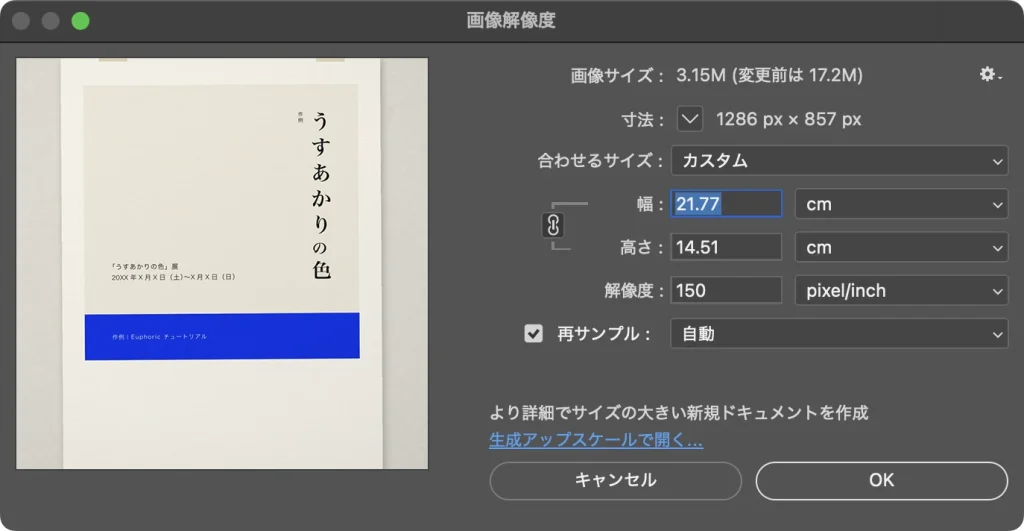The image size is (1024, 531).
Task: Expand the 寸法 dimension units dropdown
Action: tap(690, 120)
